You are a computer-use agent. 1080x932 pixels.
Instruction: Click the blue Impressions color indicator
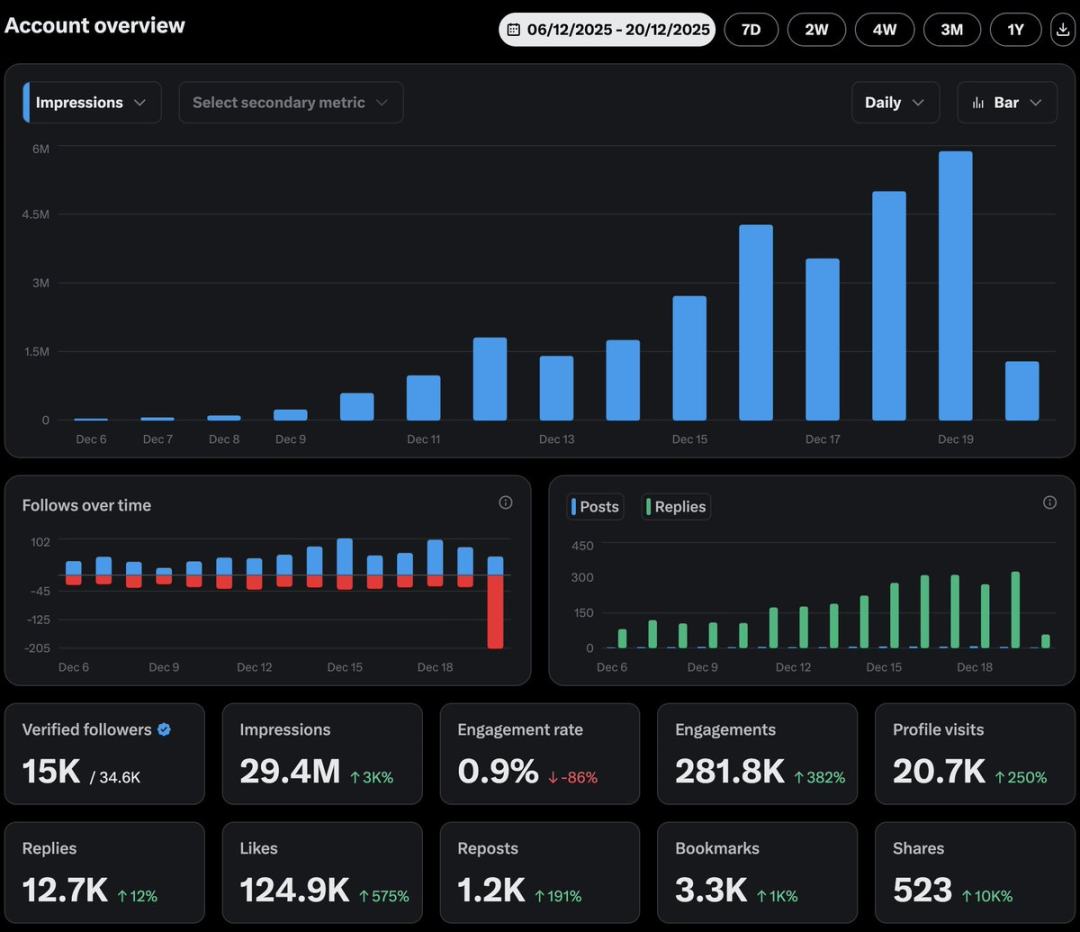pyautogui.click(x=26, y=103)
